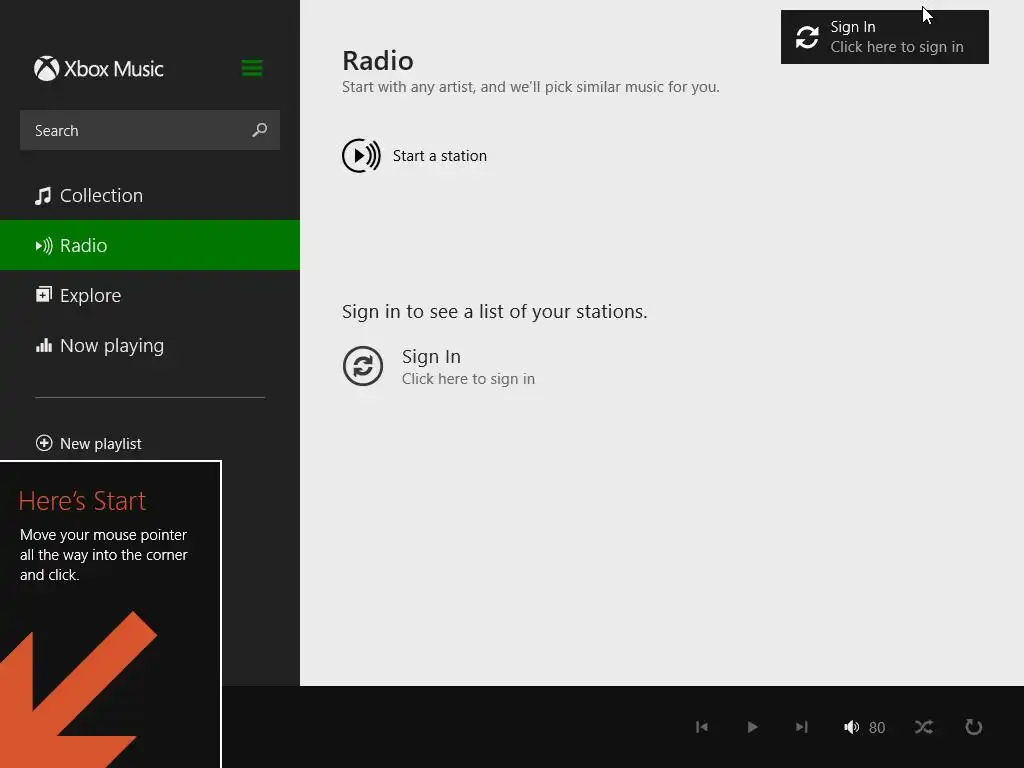This screenshot has width=1024, height=768.
Task: Create a New playlist
Action: coord(89,443)
